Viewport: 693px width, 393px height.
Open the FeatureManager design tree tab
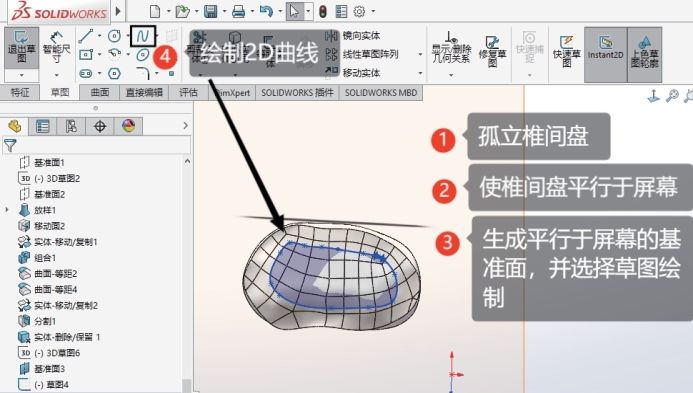pos(15,126)
